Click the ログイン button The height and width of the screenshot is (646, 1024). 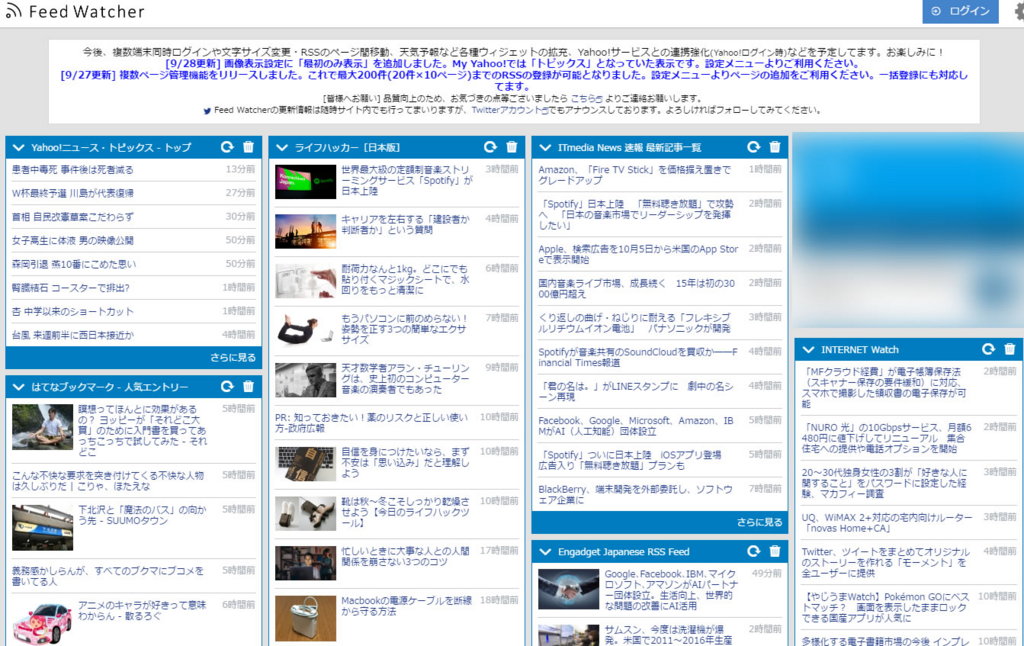pyautogui.click(x=960, y=11)
